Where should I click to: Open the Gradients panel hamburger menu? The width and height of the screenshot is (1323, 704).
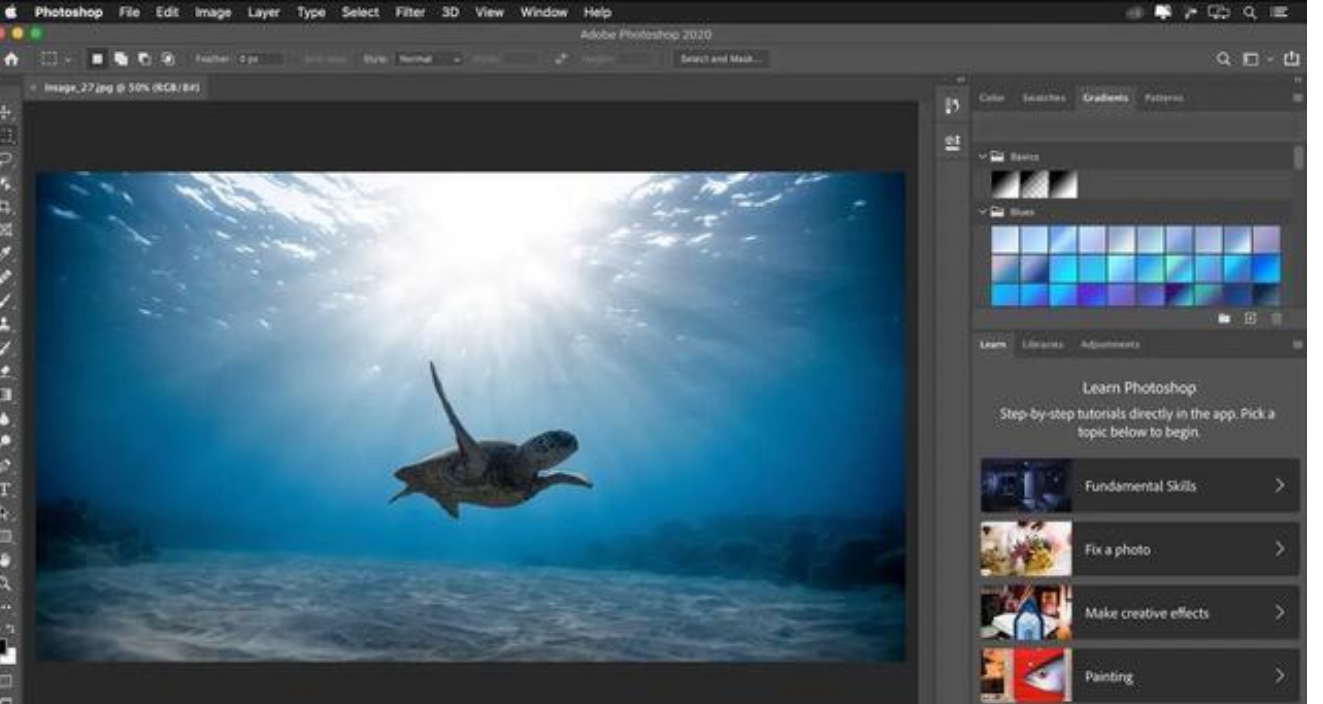click(x=1298, y=98)
